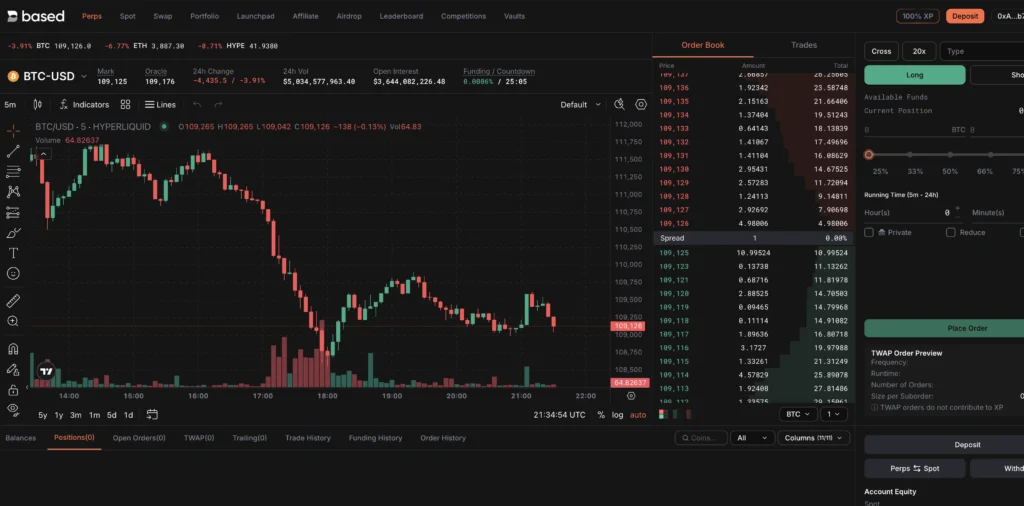Open price scale settings gear below axis

point(631,396)
